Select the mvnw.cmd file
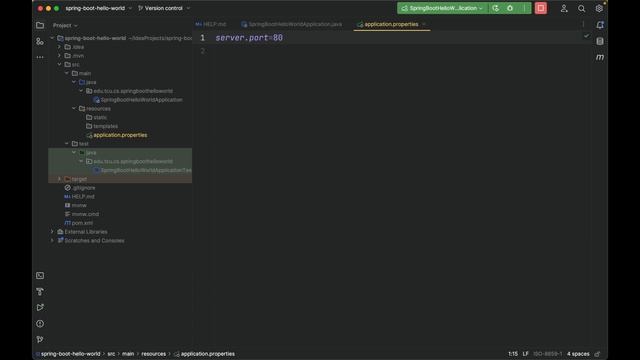 coord(85,214)
